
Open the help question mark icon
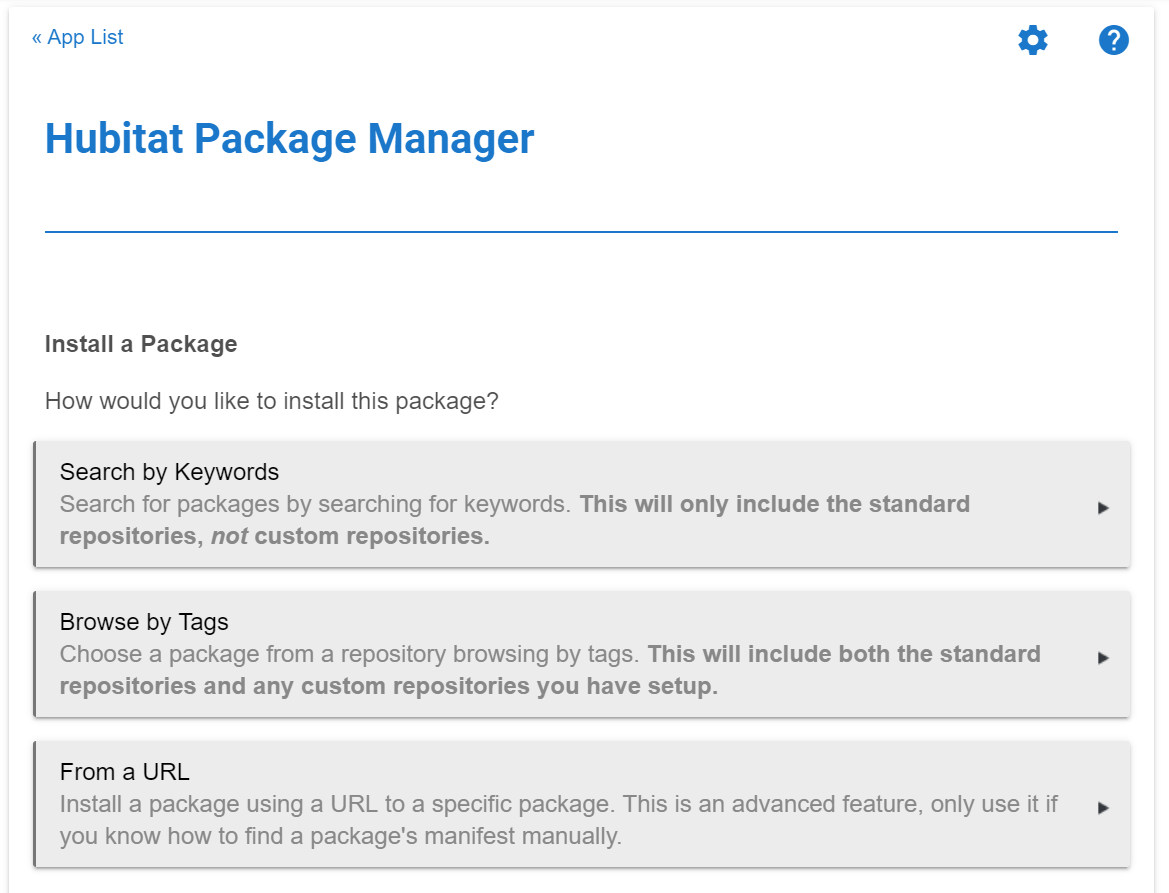[1113, 41]
